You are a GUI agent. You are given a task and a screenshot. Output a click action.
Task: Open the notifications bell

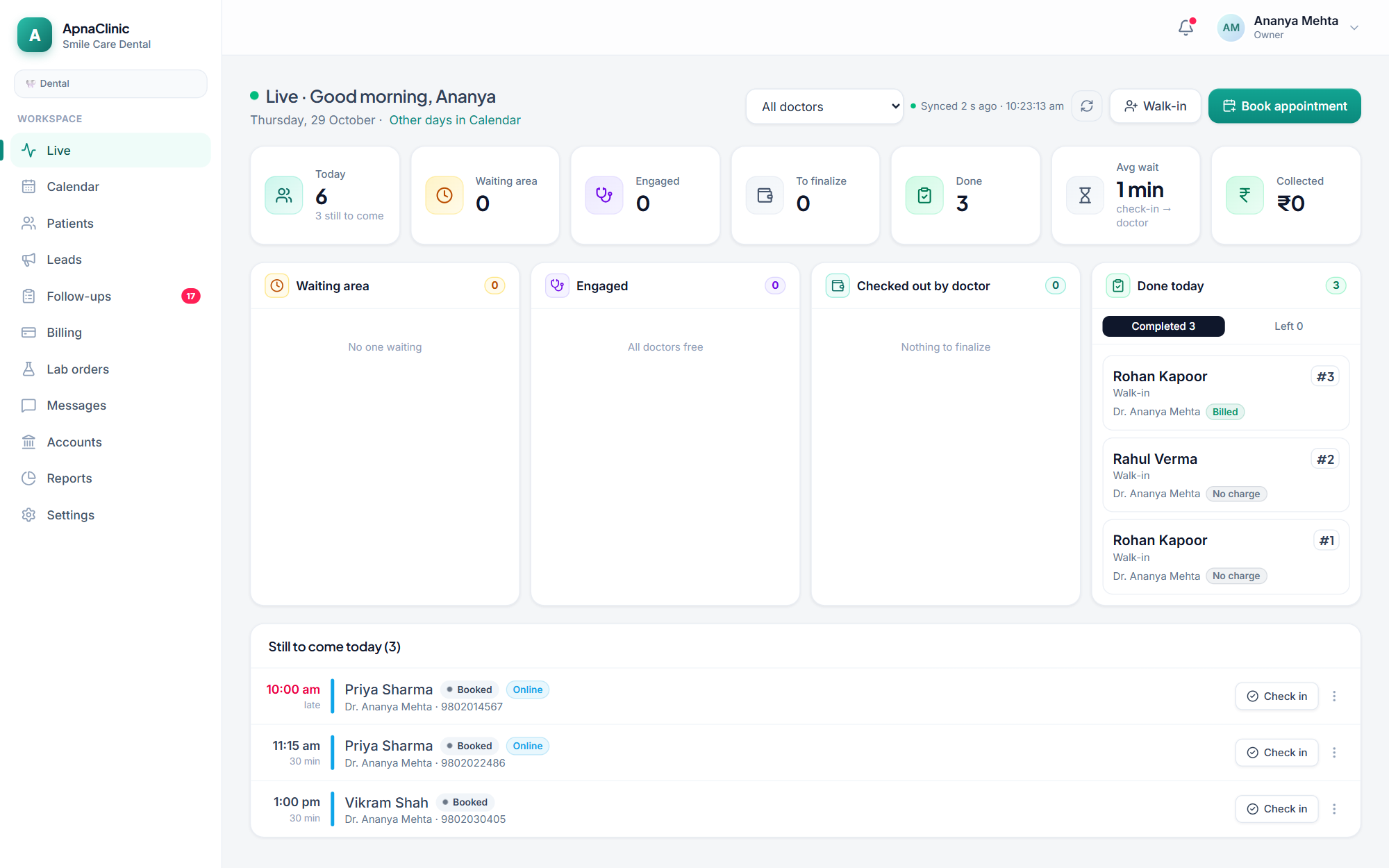tap(1186, 28)
